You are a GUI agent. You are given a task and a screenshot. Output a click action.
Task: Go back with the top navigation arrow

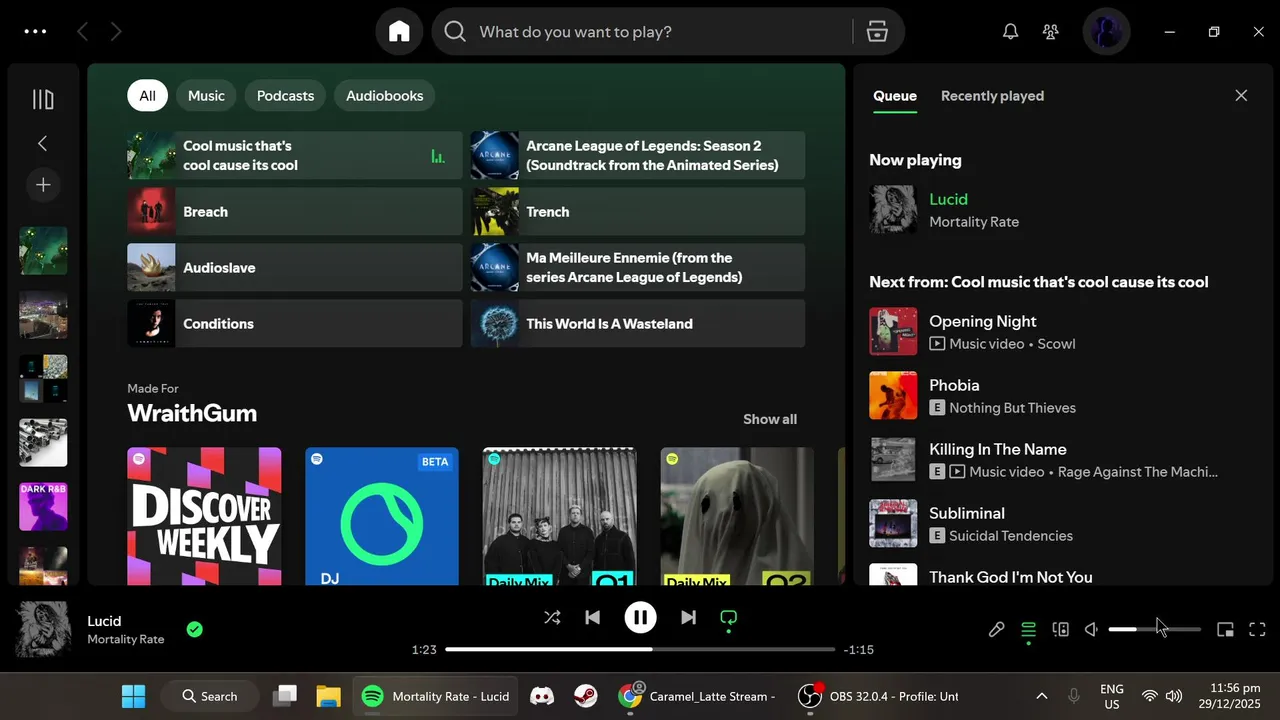point(83,32)
